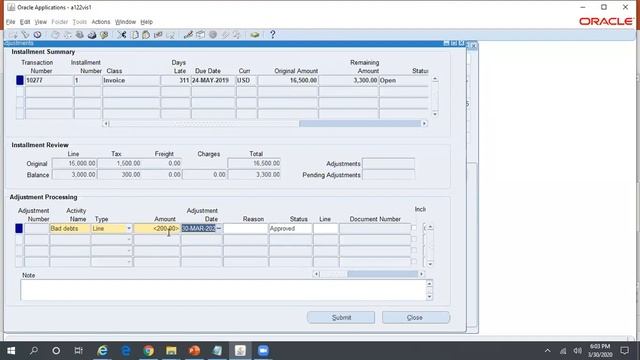Click the Clear Record eraser icon
This screenshot has height=360, width=640.
(x=158, y=35)
